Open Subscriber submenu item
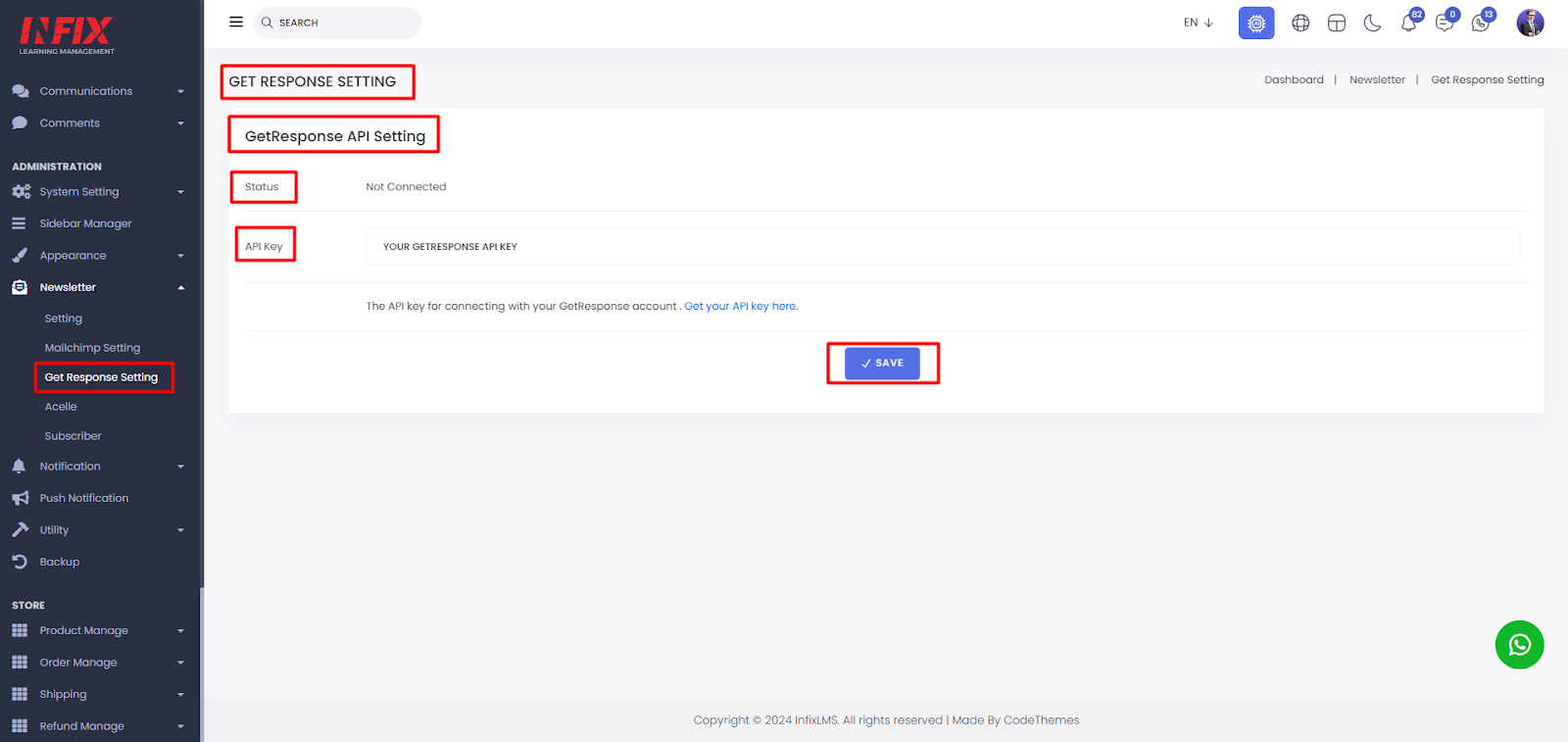1568x742 pixels. 73,436
